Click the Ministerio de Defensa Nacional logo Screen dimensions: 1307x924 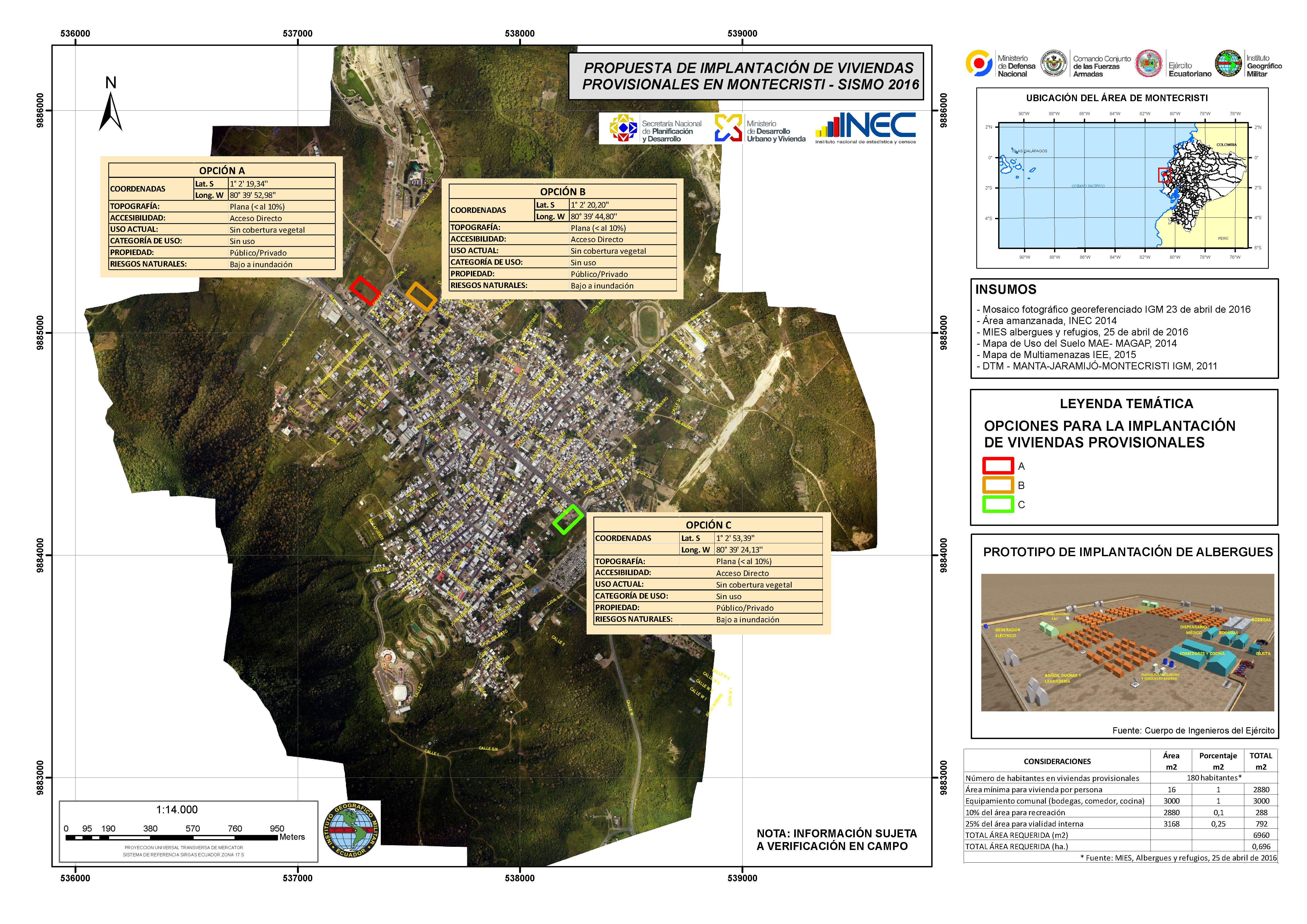pos(979,63)
